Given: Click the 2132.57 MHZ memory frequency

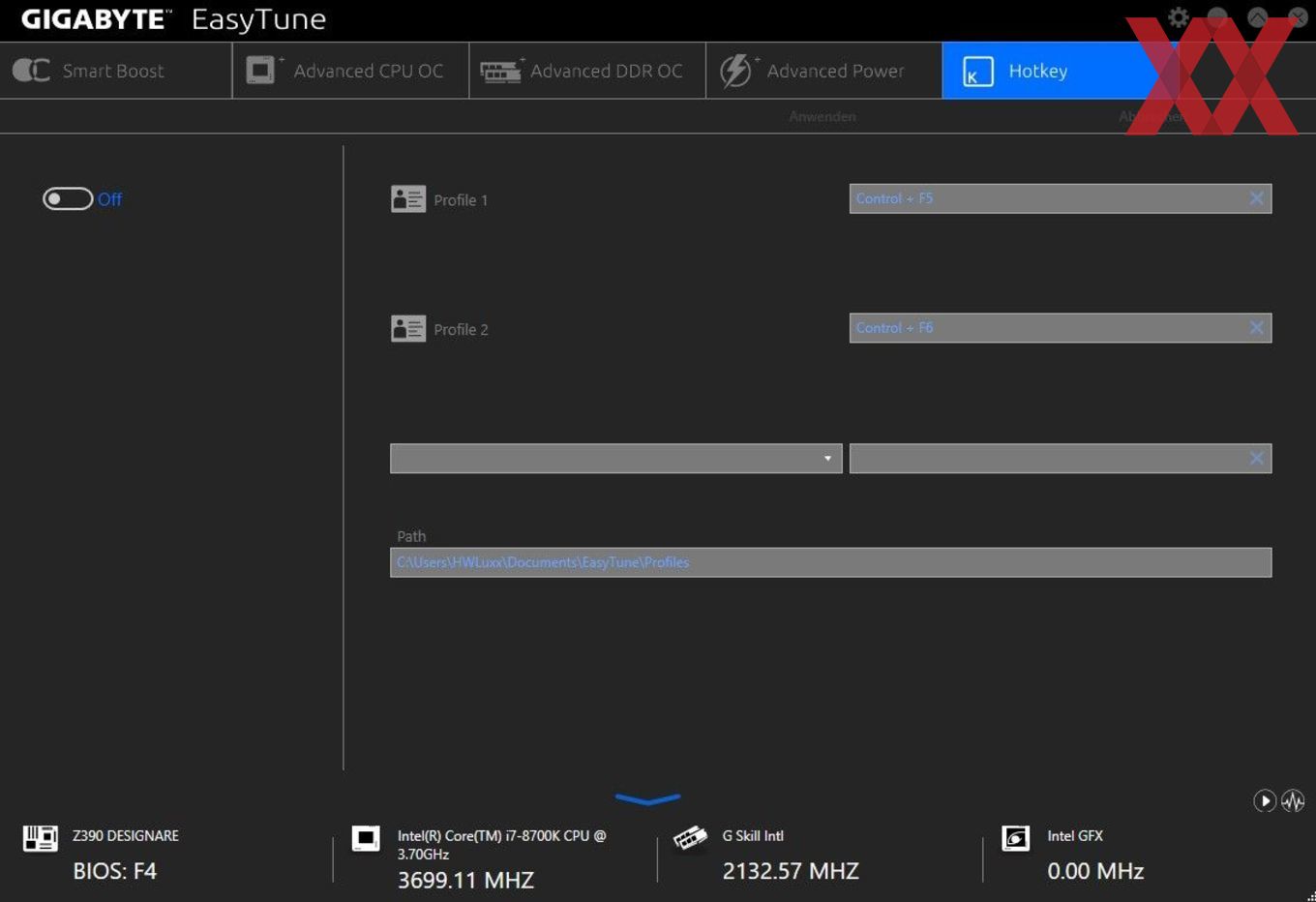Looking at the screenshot, I should 791,871.
